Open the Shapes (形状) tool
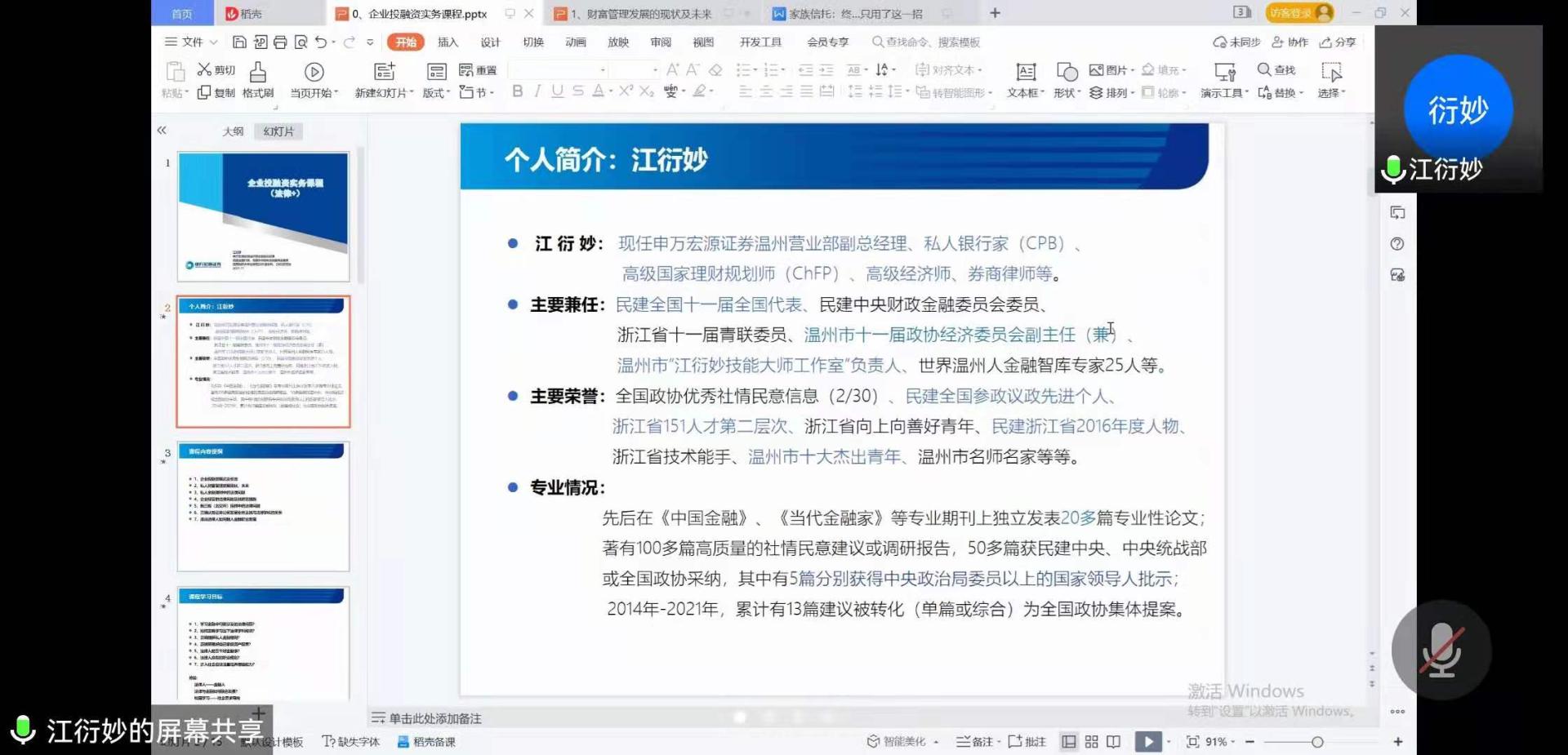 [1067, 73]
